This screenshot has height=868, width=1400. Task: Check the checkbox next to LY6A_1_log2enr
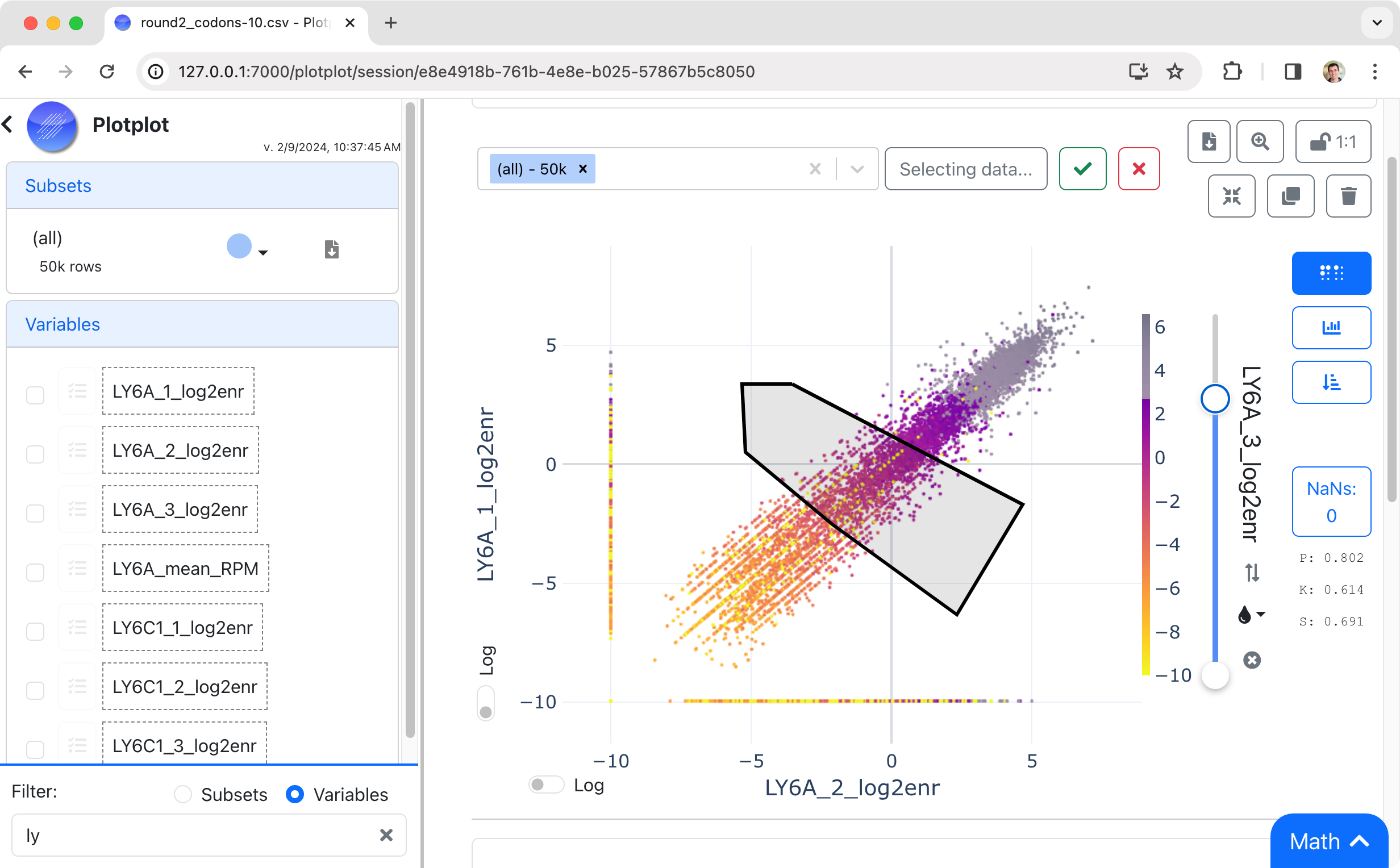point(35,395)
